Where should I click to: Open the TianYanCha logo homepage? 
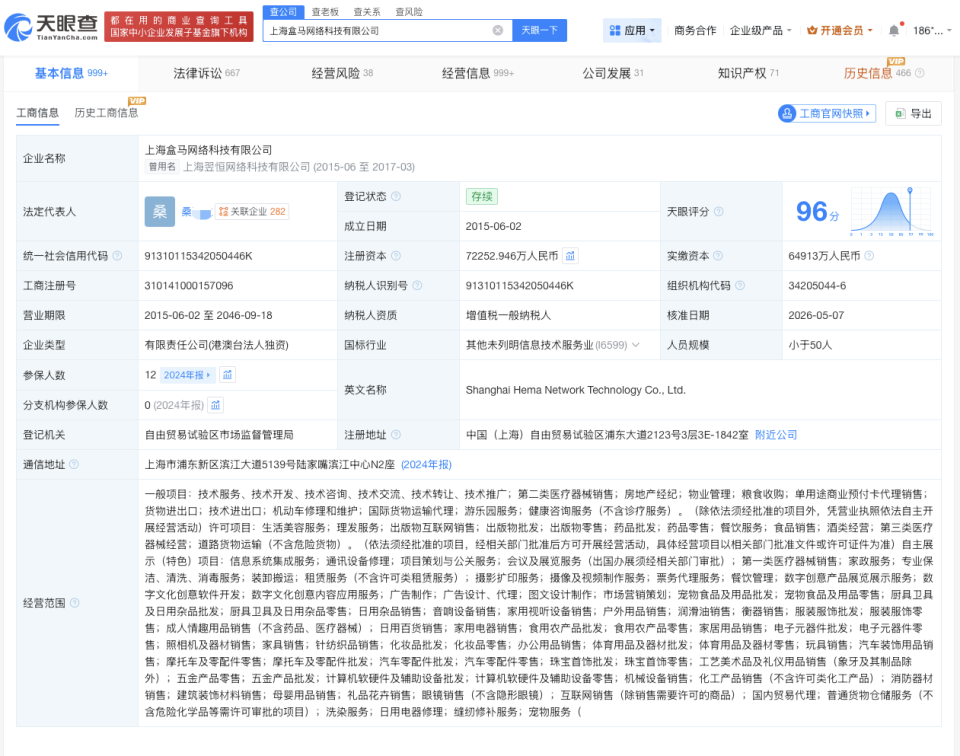[x=51, y=28]
